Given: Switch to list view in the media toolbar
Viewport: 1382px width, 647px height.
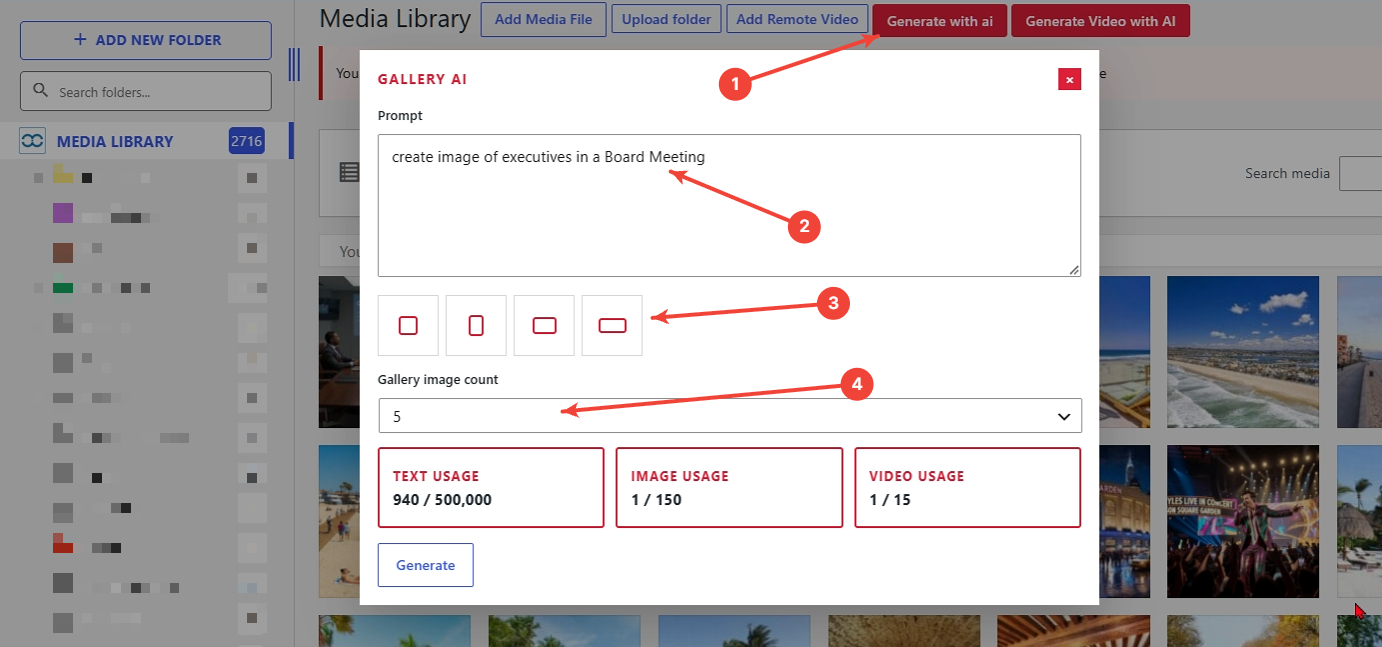Looking at the screenshot, I should click(349, 173).
